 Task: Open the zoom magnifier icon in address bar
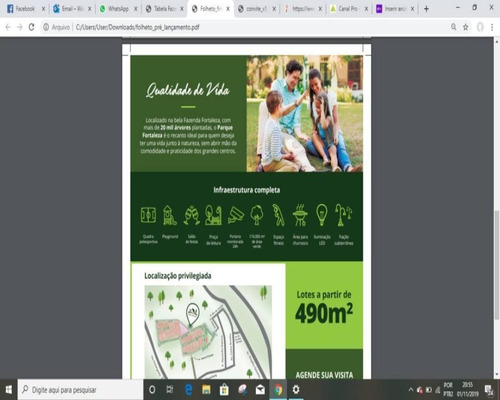454,27
